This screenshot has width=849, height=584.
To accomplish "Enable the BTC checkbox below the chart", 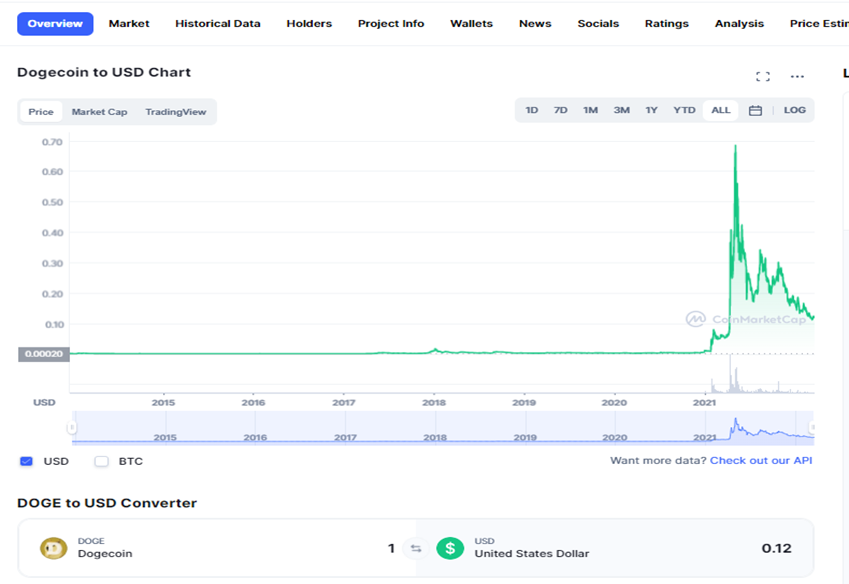I will (x=101, y=461).
